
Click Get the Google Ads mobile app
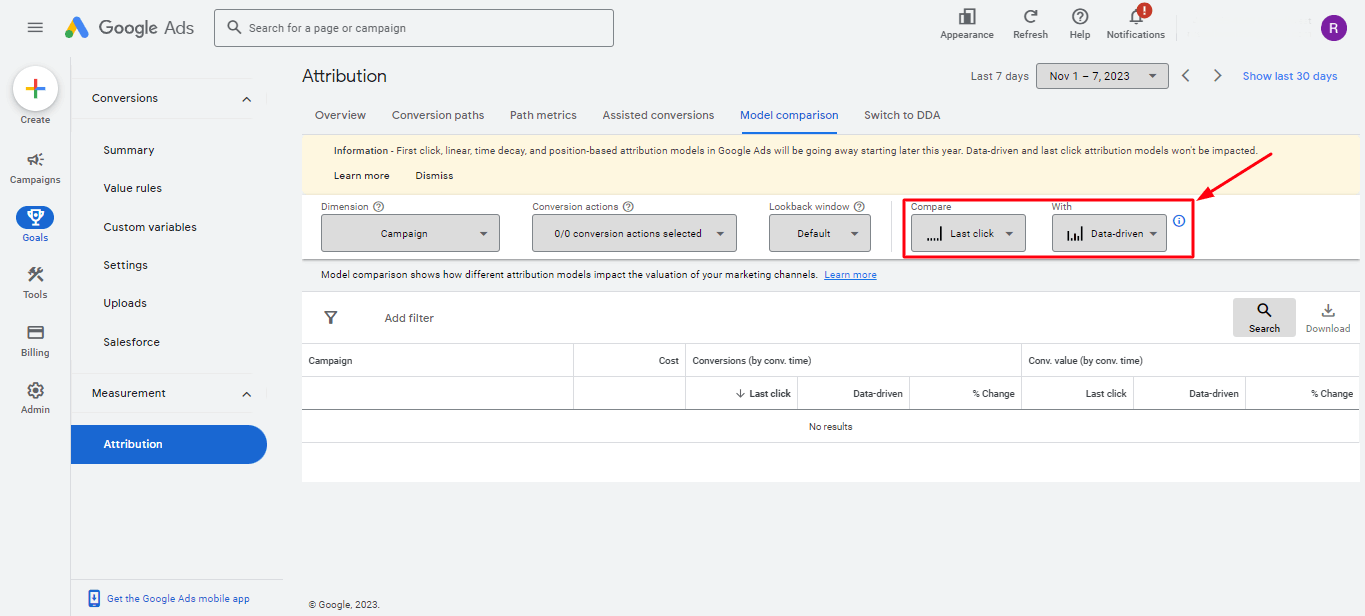pos(178,599)
